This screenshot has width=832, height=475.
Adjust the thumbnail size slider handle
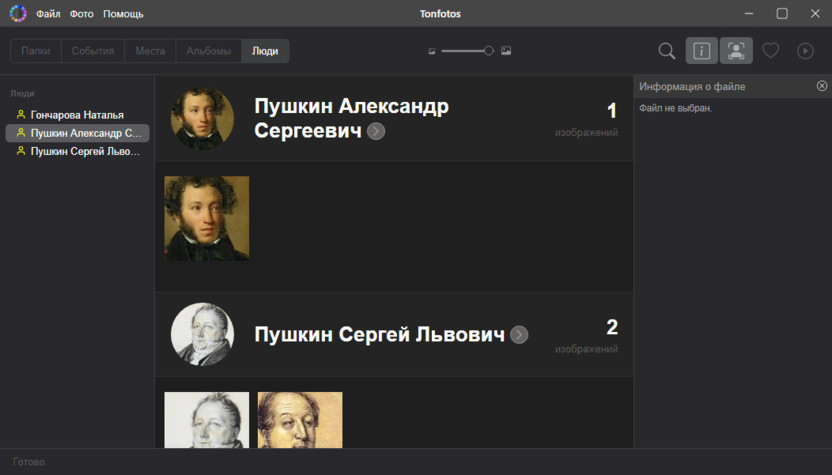489,50
